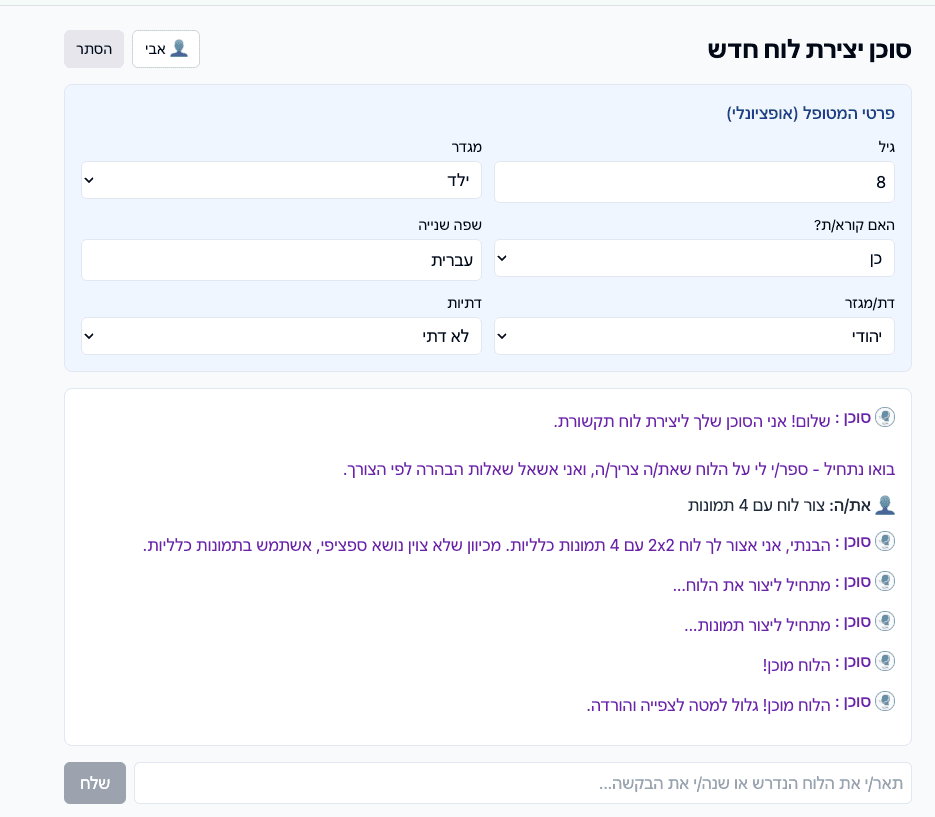The image size is (935, 817).
Task: Click the הסתר button
Action: [x=94, y=49]
